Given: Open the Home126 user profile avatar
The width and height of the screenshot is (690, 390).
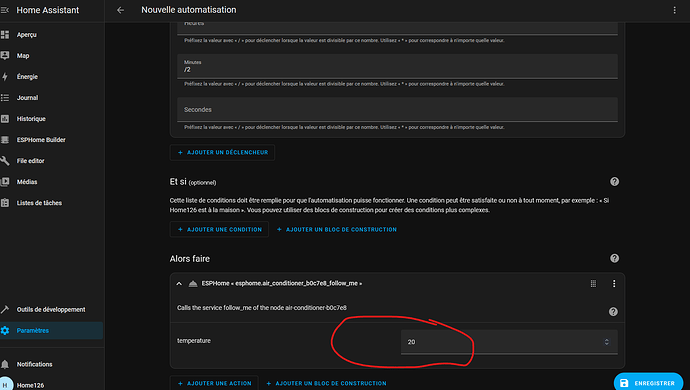Looking at the screenshot, I should point(6,384).
